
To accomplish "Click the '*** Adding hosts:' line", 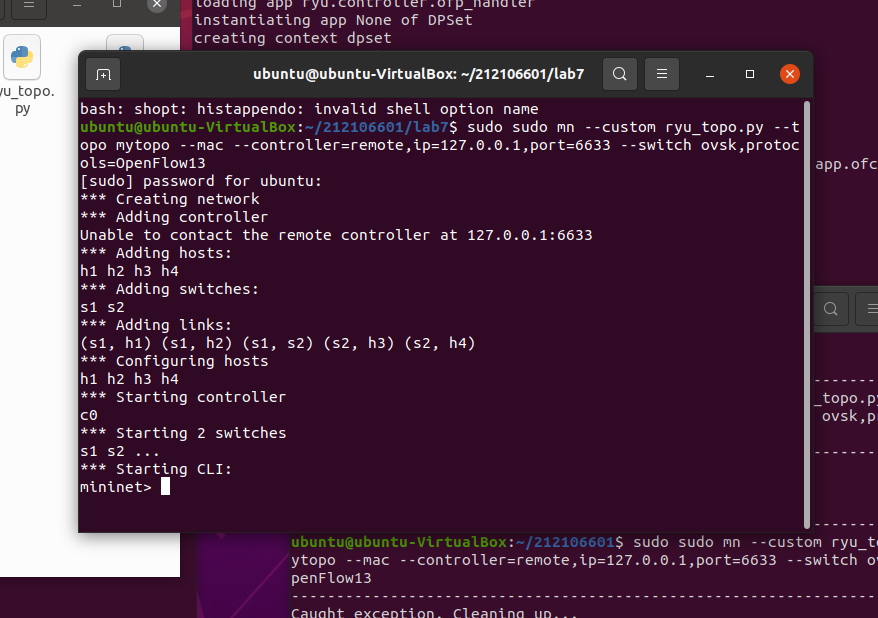I will tap(156, 253).
